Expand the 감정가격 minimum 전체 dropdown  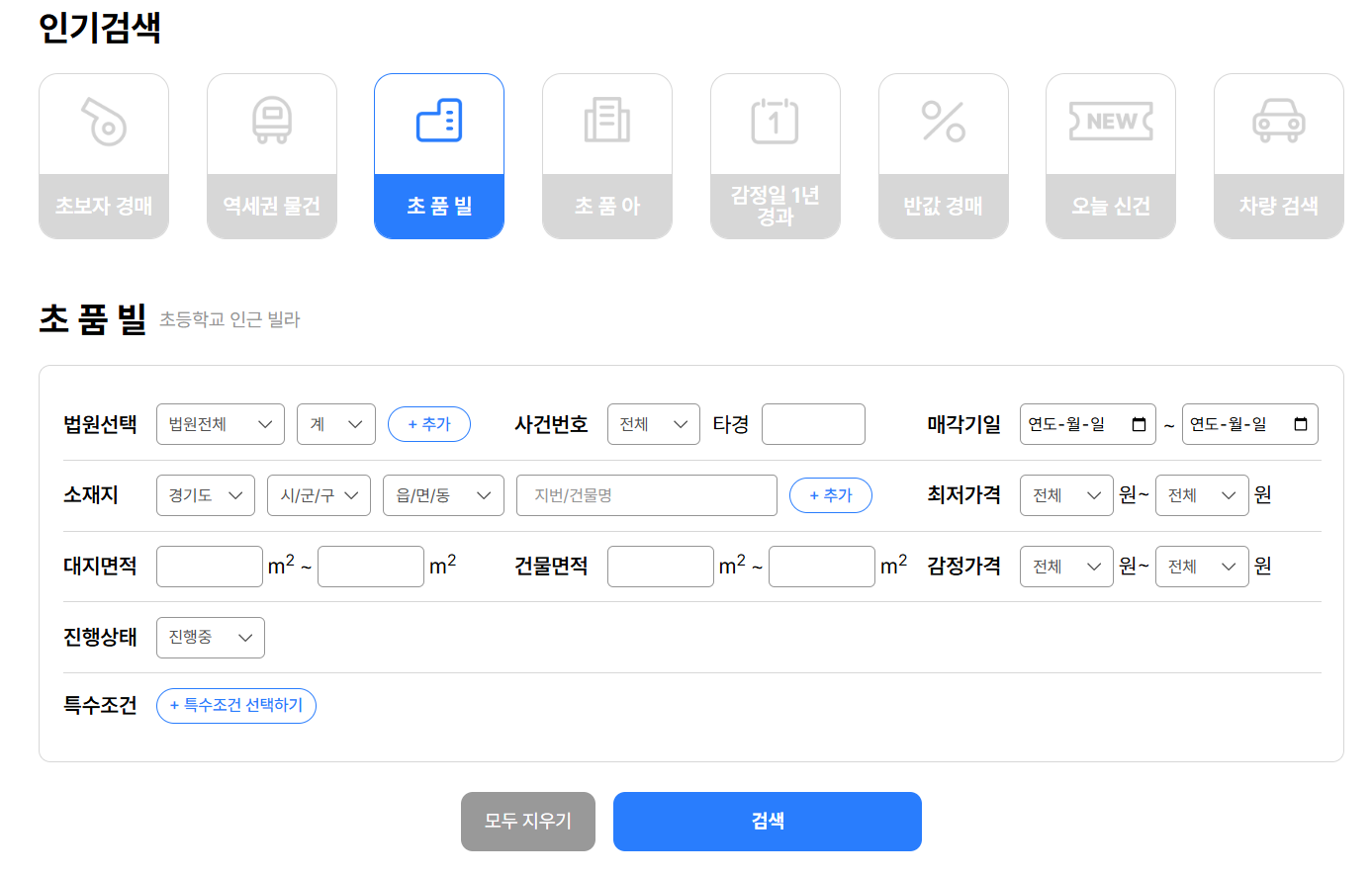(1066, 567)
